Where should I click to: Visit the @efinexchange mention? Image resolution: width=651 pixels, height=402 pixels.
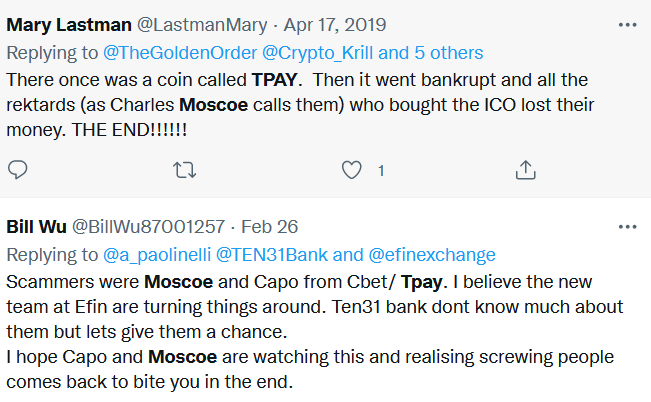432,255
